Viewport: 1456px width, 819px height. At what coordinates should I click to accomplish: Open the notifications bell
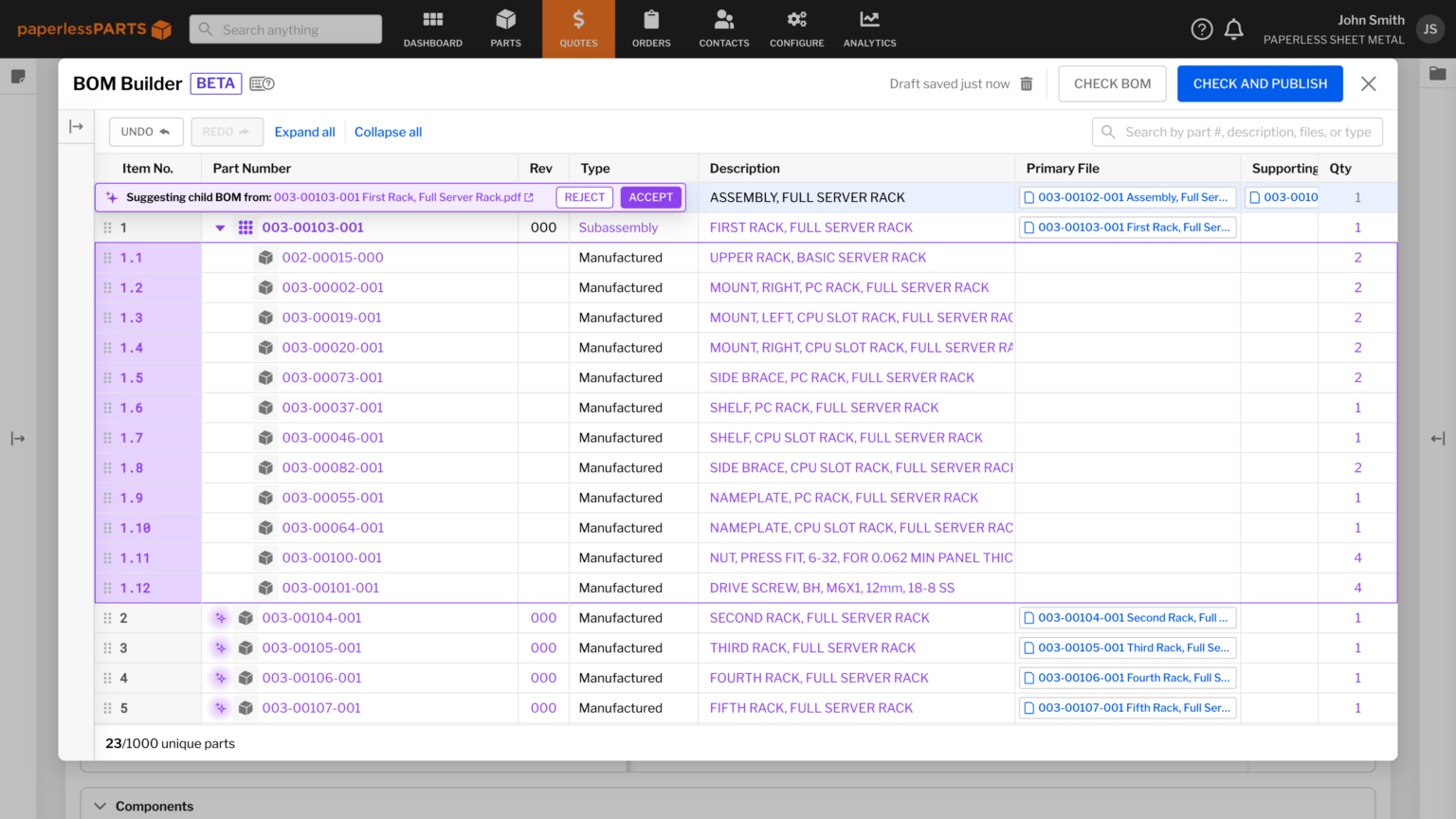pos(1234,28)
